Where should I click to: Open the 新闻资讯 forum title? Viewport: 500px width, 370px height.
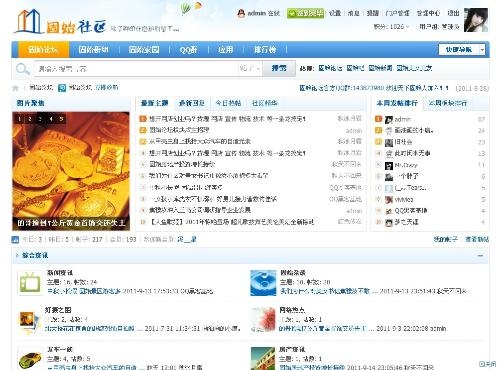point(59,273)
